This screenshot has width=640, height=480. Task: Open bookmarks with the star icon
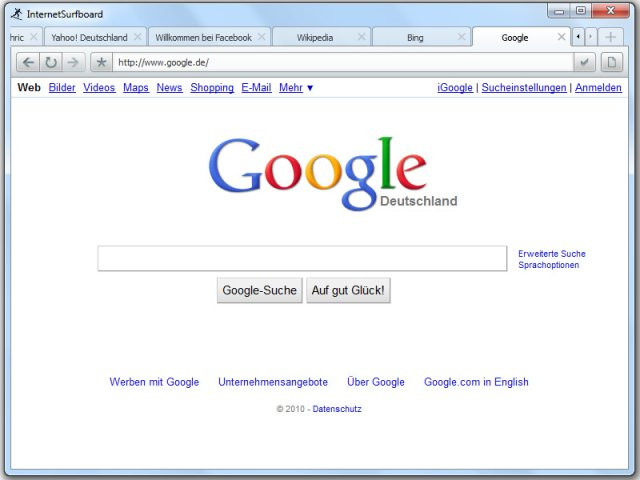pos(101,62)
